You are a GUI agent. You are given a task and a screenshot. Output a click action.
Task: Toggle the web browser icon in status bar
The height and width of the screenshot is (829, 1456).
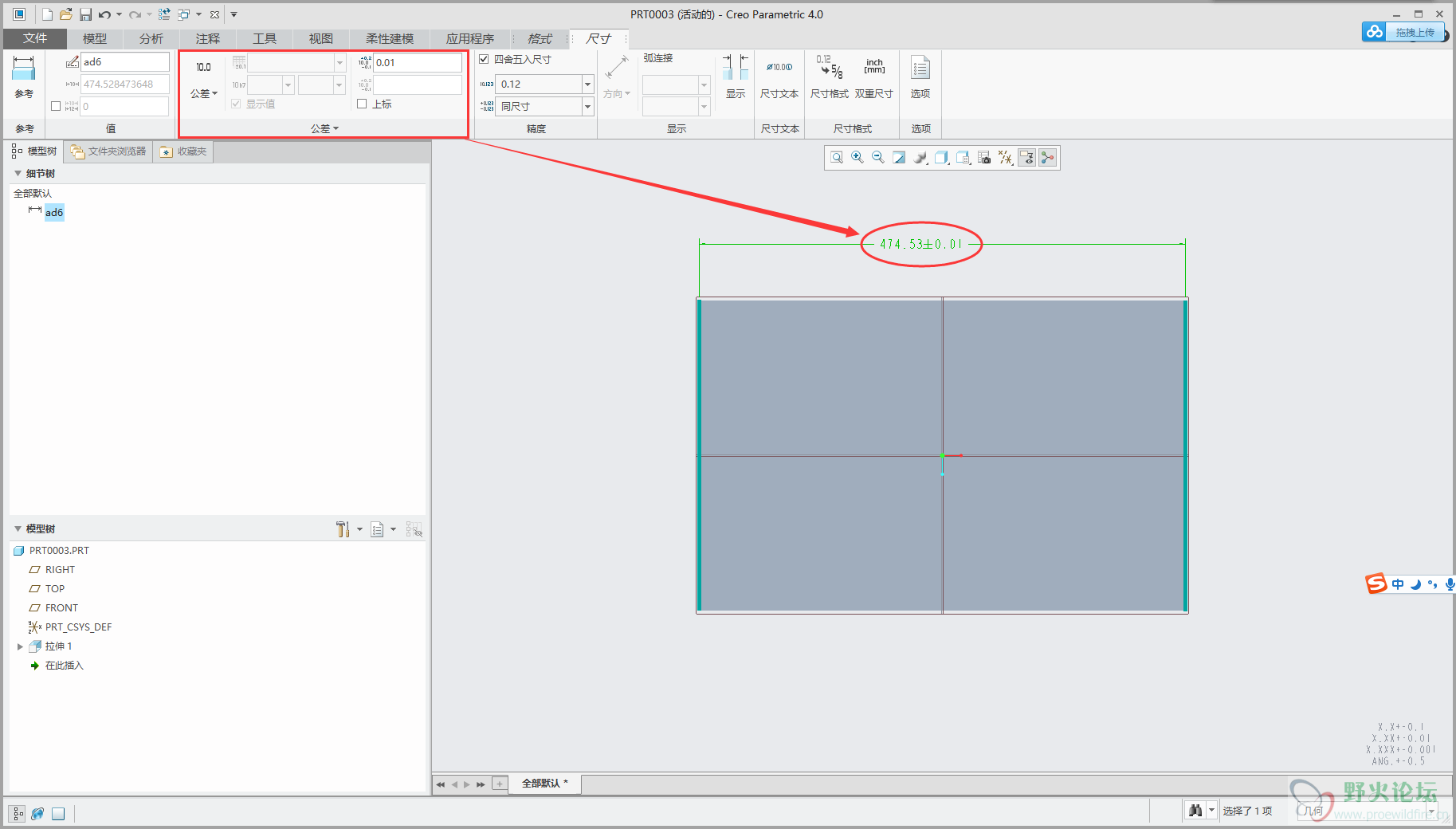pos(37,814)
